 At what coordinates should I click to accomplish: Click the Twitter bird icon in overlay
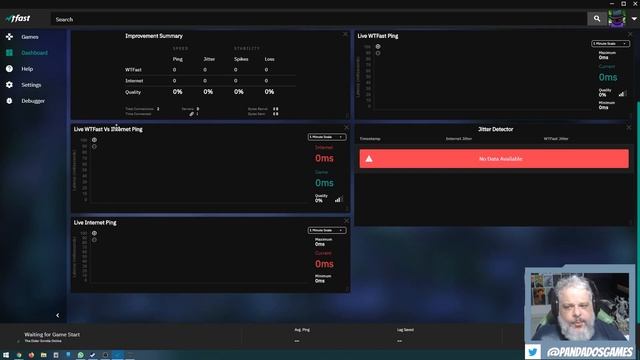pyautogui.click(x=533, y=351)
